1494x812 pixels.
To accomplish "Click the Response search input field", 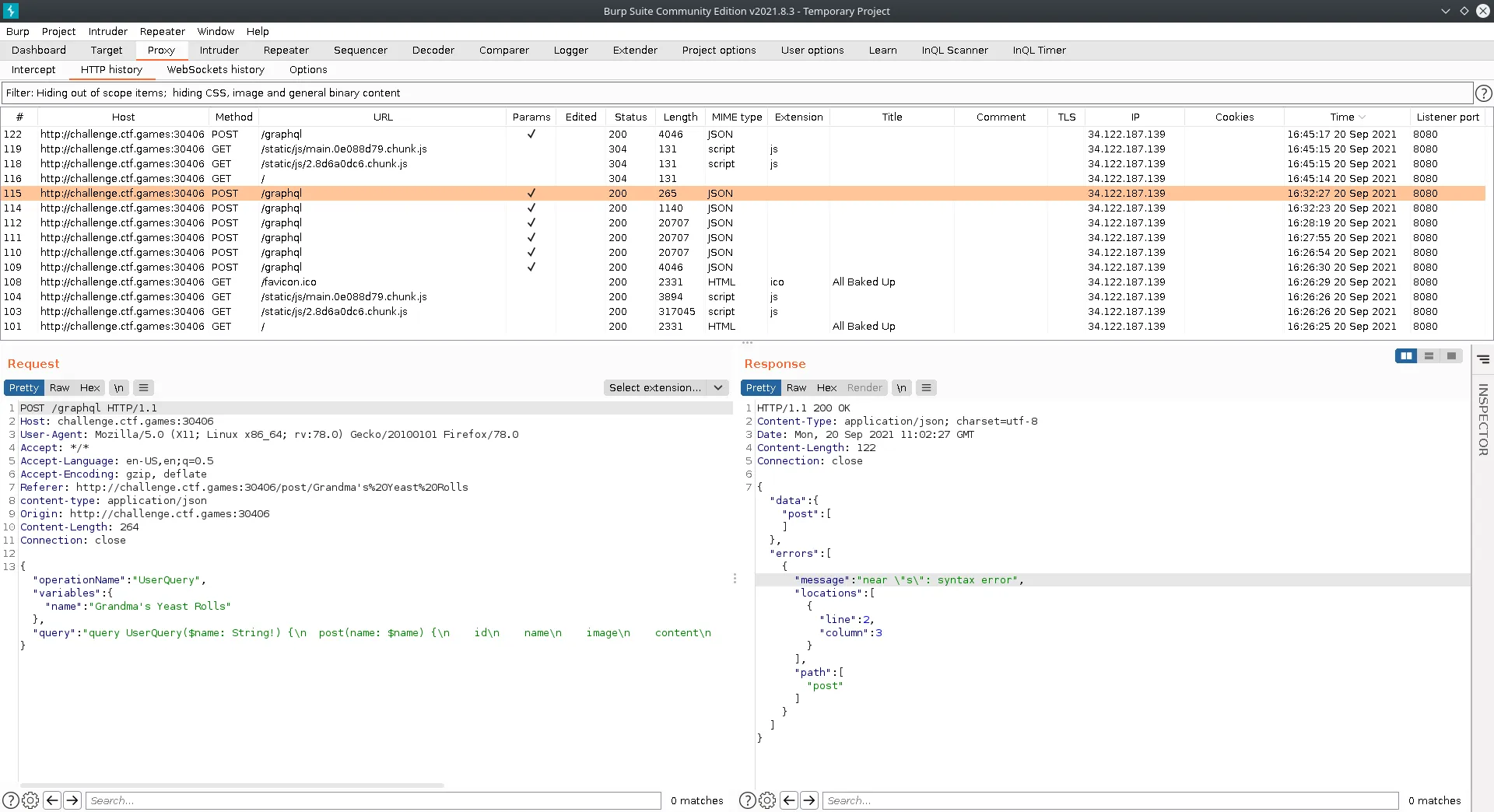I will coord(1110,800).
